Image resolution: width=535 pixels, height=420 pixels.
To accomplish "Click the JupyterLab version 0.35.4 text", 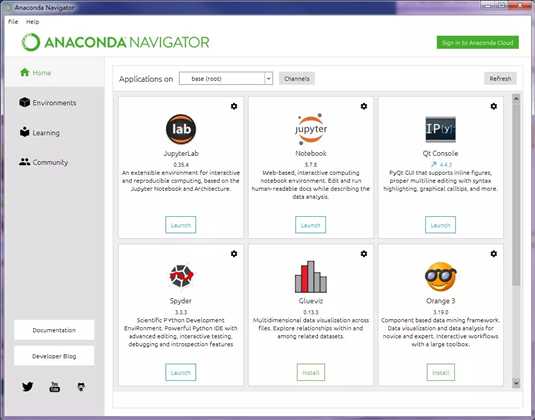I will 181,164.
